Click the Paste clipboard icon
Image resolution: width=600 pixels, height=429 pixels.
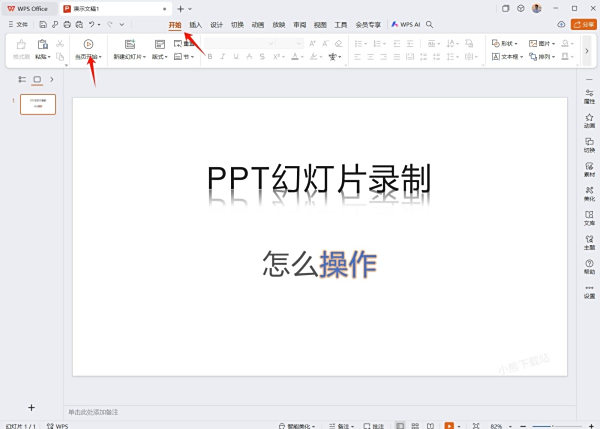point(42,44)
